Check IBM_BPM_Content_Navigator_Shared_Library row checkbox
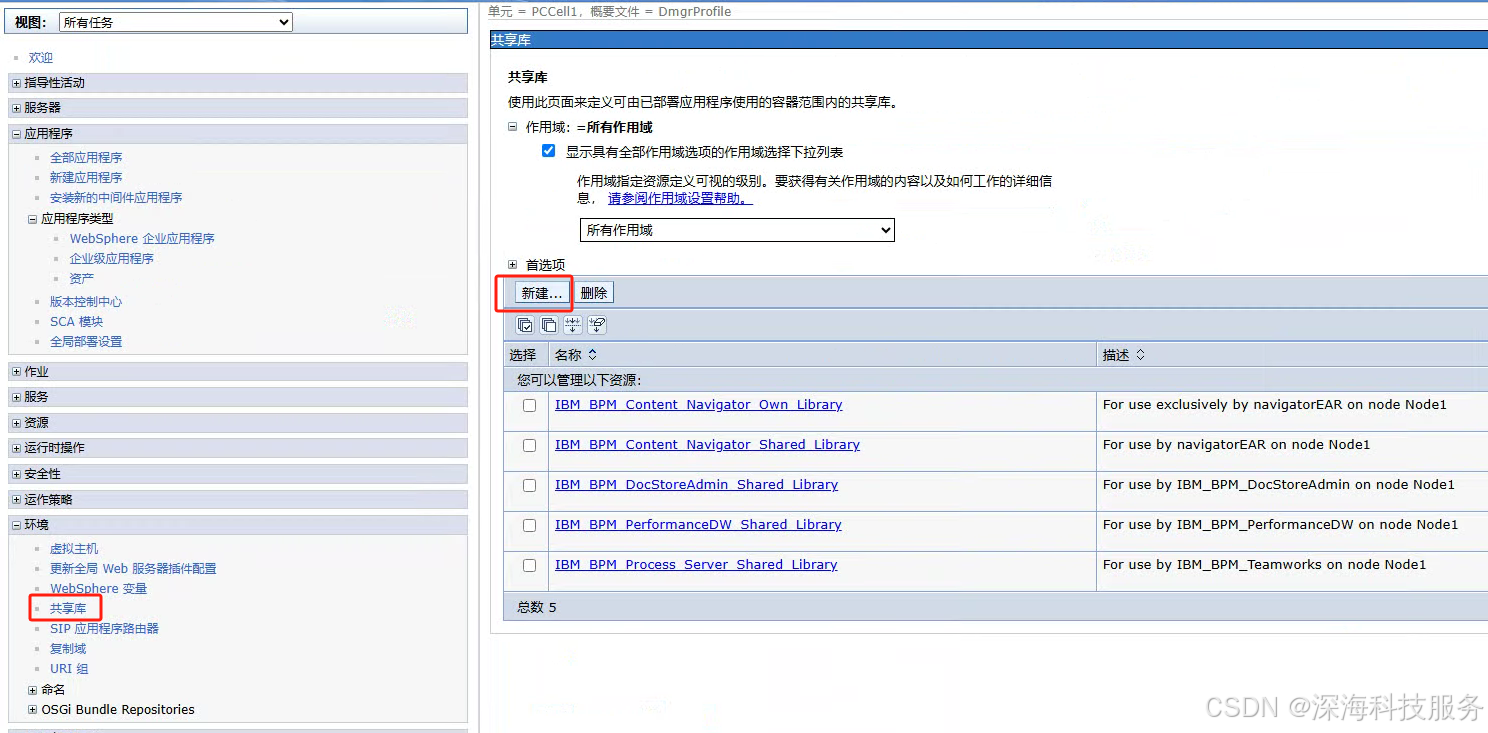The width and height of the screenshot is (1488, 733). pos(530,445)
